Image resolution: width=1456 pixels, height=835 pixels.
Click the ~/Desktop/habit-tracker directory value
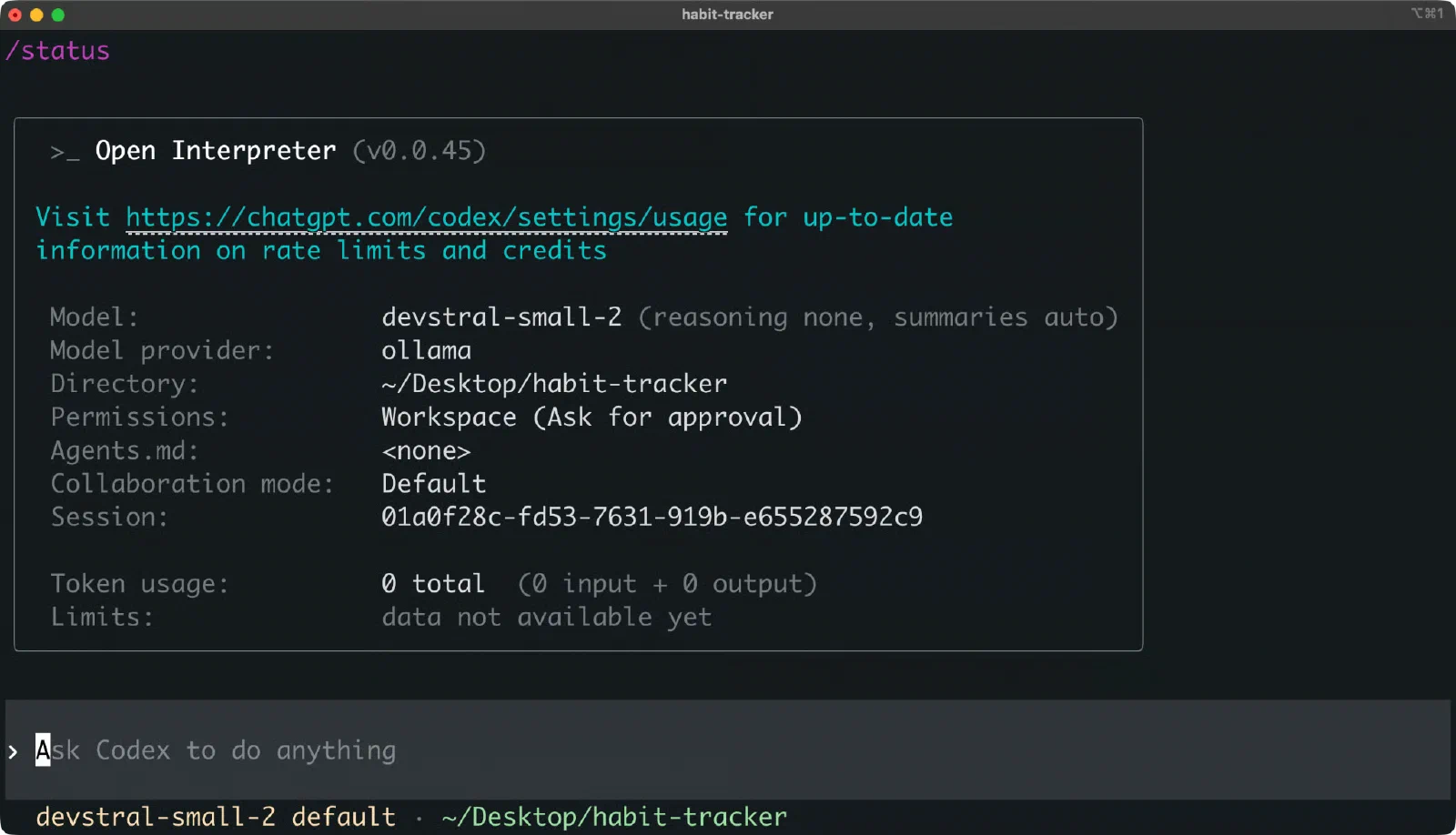pos(554,384)
